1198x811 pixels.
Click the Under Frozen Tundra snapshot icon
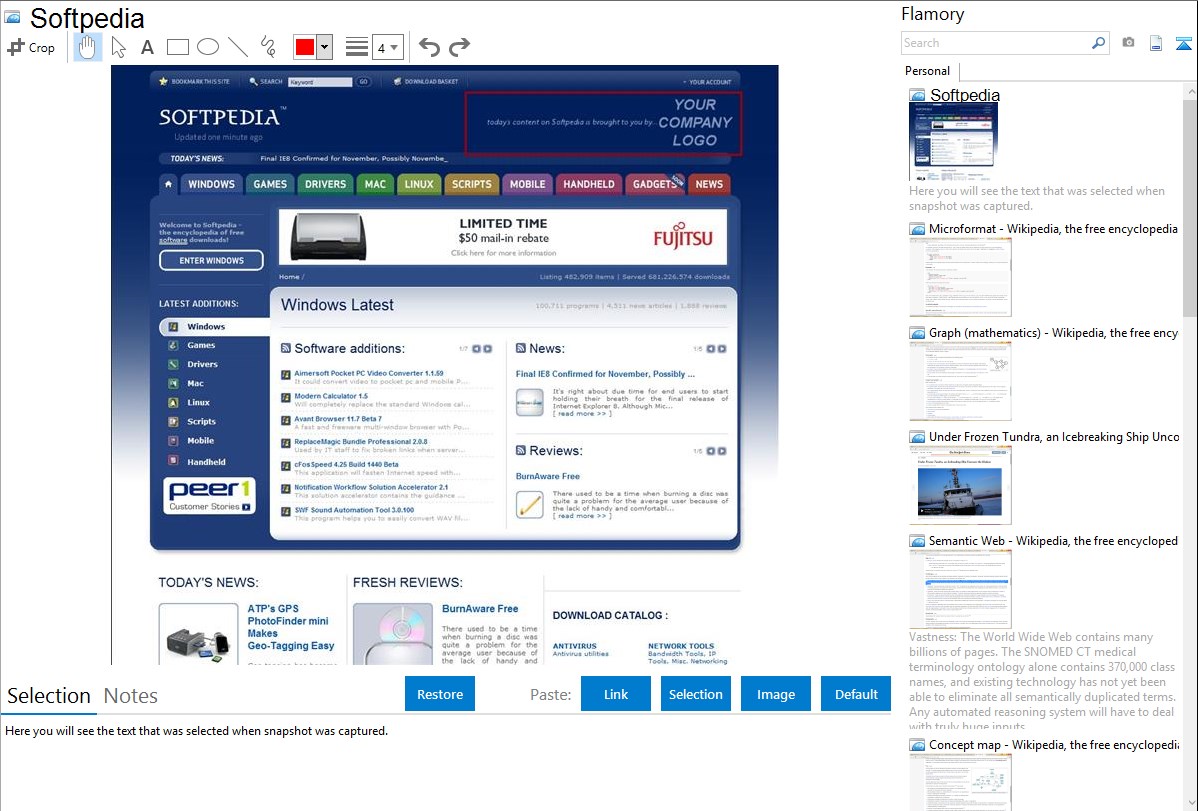click(917, 437)
